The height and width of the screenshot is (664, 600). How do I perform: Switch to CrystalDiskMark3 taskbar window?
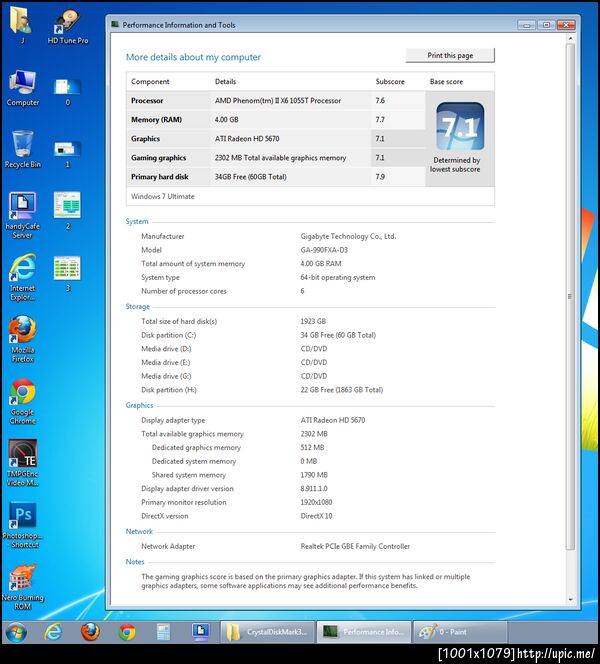click(x=267, y=632)
